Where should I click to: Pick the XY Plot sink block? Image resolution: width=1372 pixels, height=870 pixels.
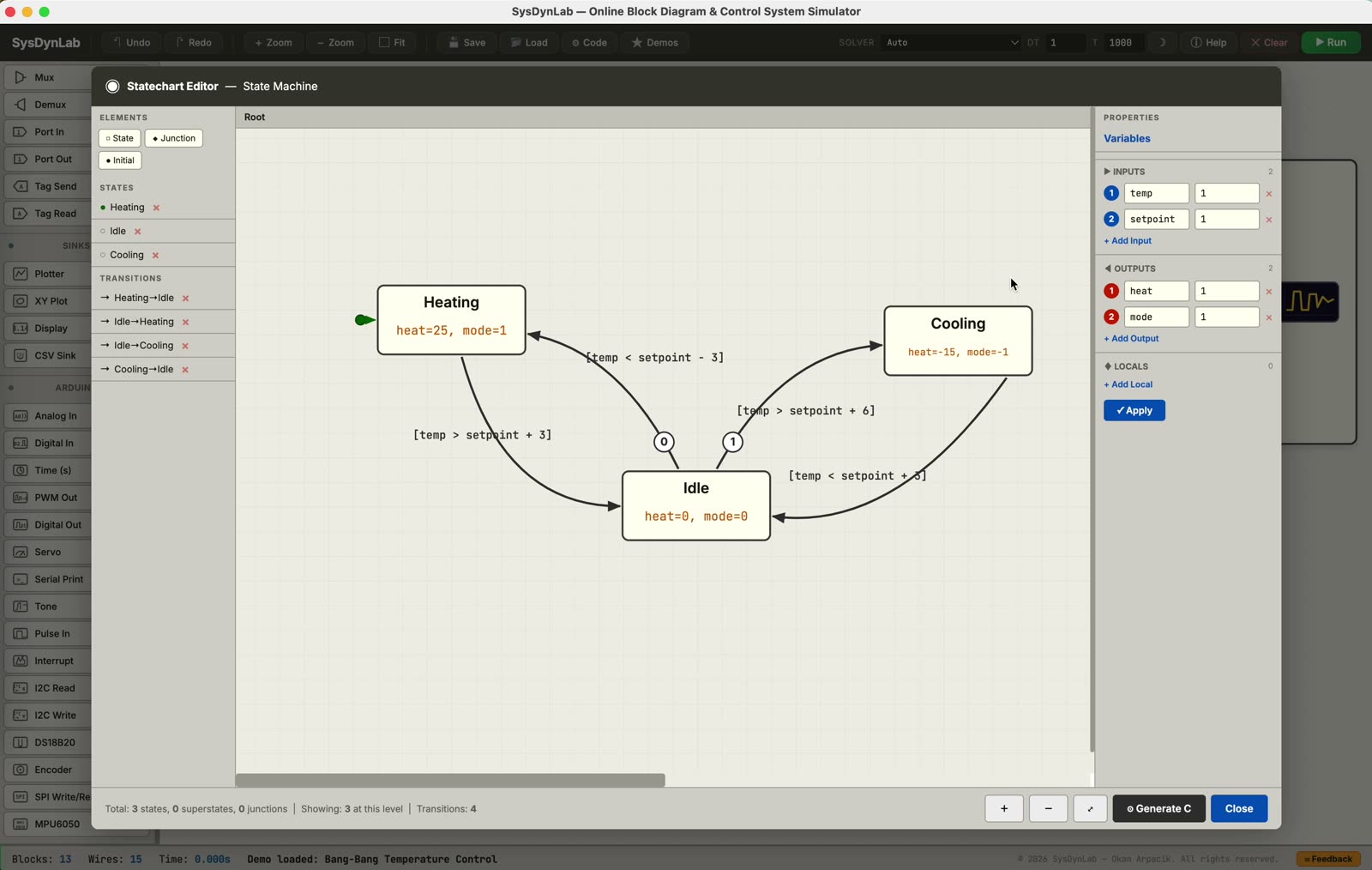click(x=50, y=301)
